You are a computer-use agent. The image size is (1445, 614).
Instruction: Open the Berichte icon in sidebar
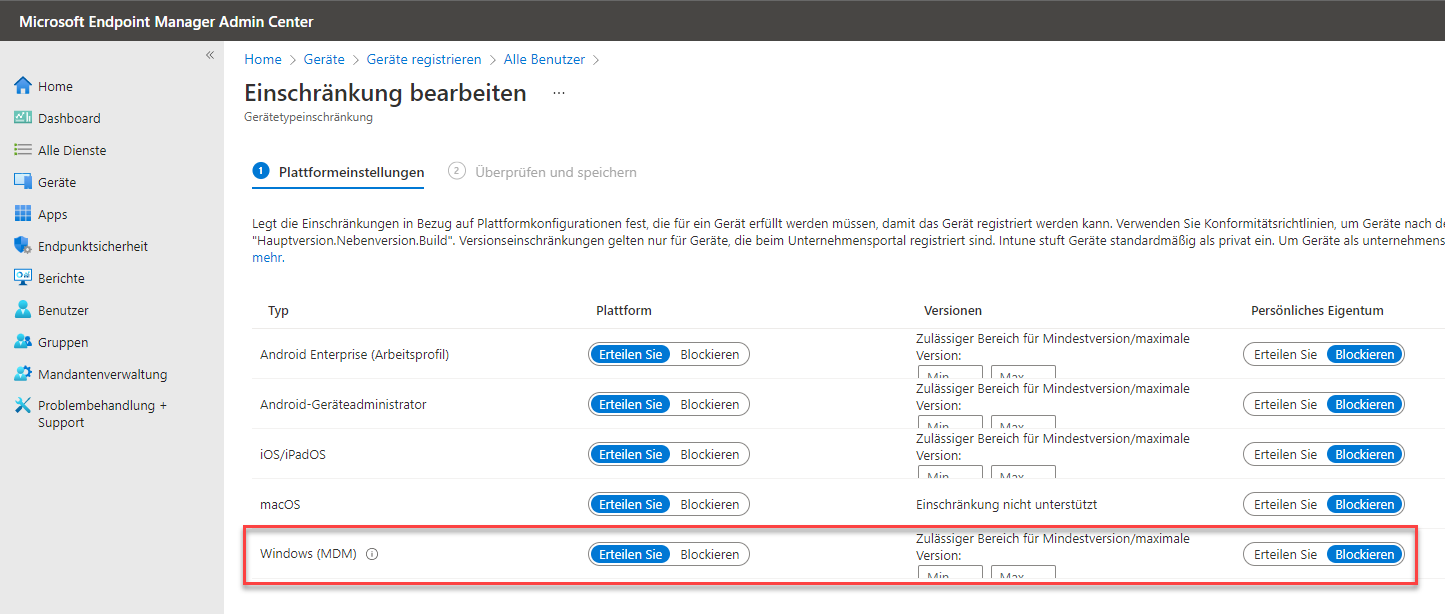(23, 278)
